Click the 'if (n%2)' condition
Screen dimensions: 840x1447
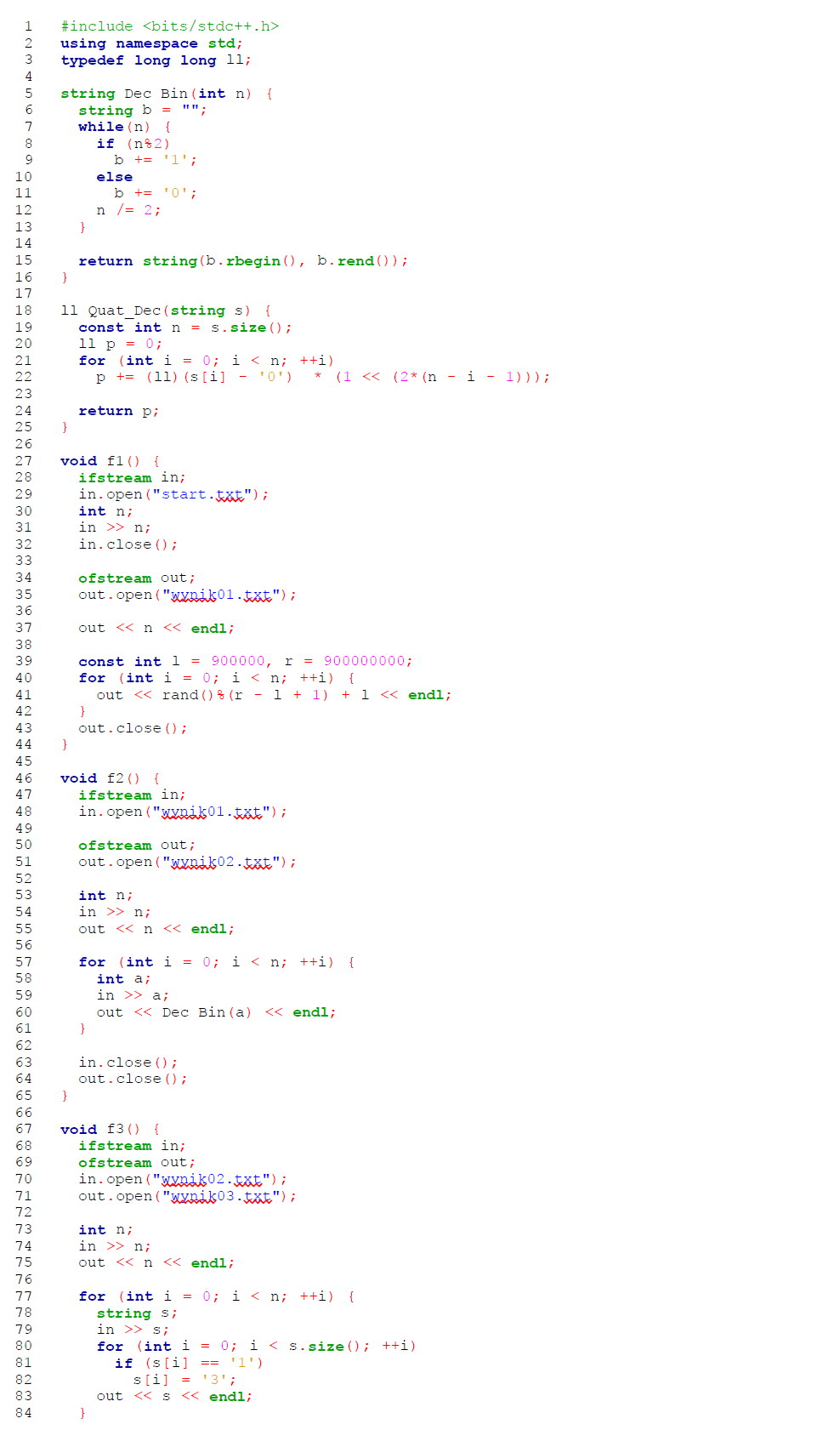tap(133, 144)
